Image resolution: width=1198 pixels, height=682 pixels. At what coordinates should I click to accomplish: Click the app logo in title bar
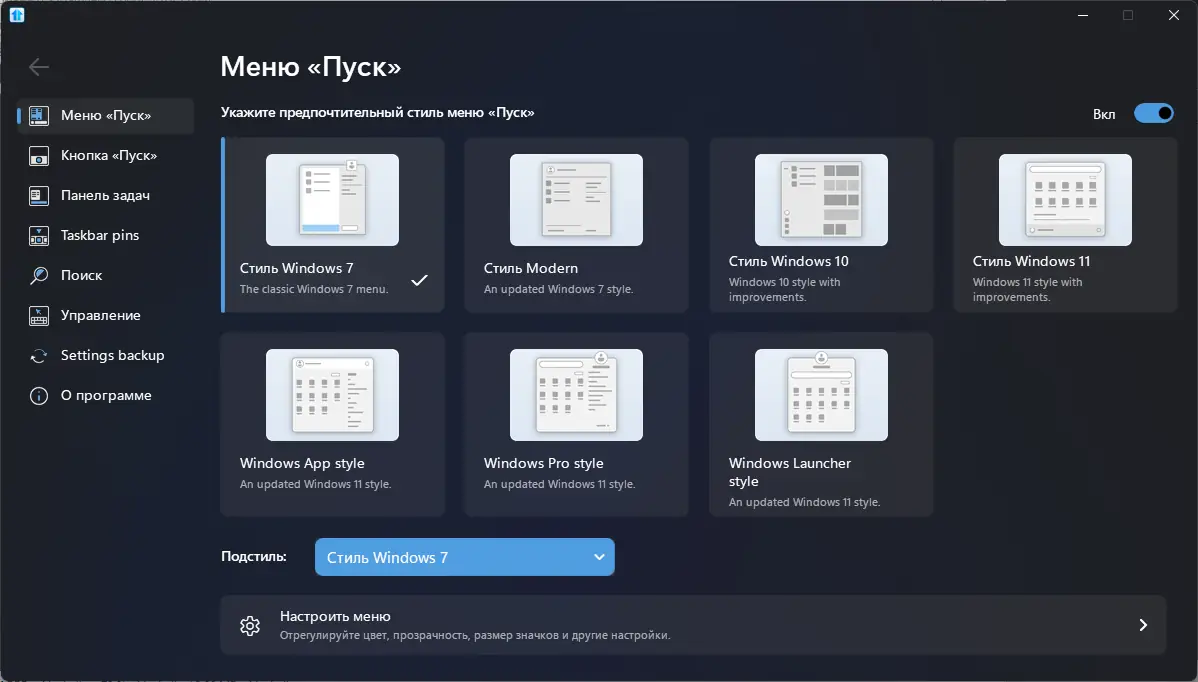click(x=17, y=15)
